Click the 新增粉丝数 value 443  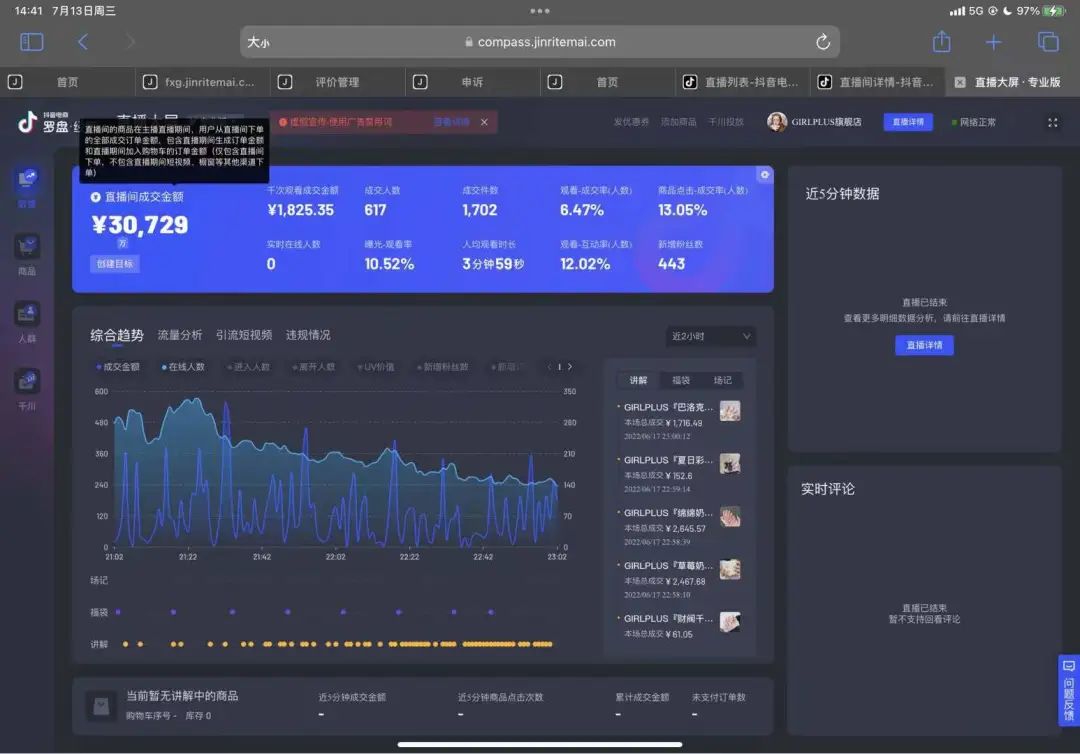click(672, 264)
